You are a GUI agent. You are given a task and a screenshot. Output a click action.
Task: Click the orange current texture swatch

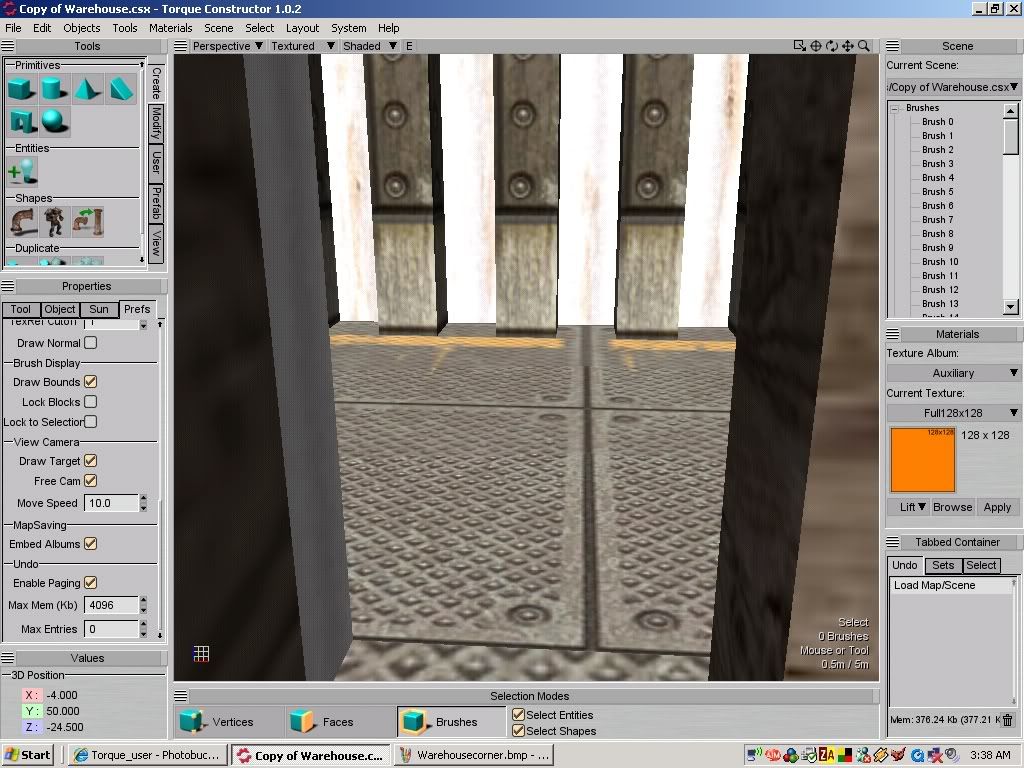pyautogui.click(x=922, y=460)
